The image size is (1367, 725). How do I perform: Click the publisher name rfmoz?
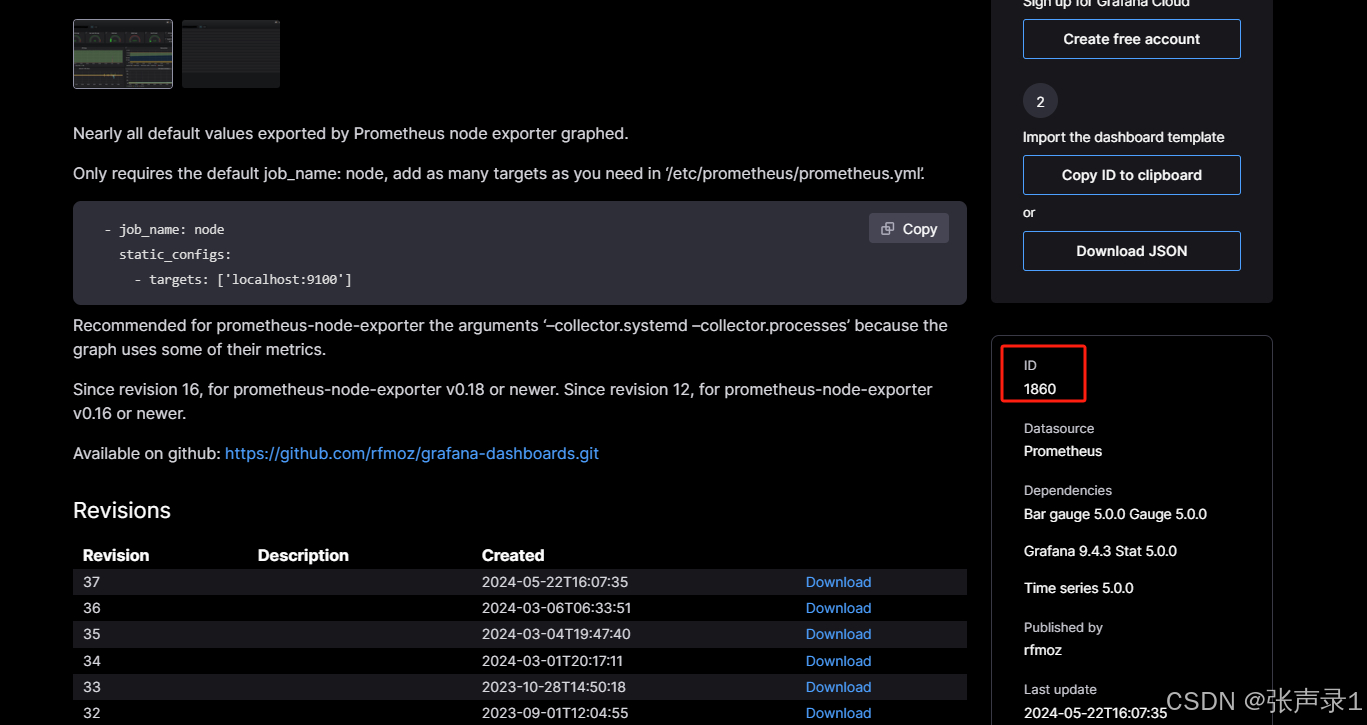(x=1043, y=650)
